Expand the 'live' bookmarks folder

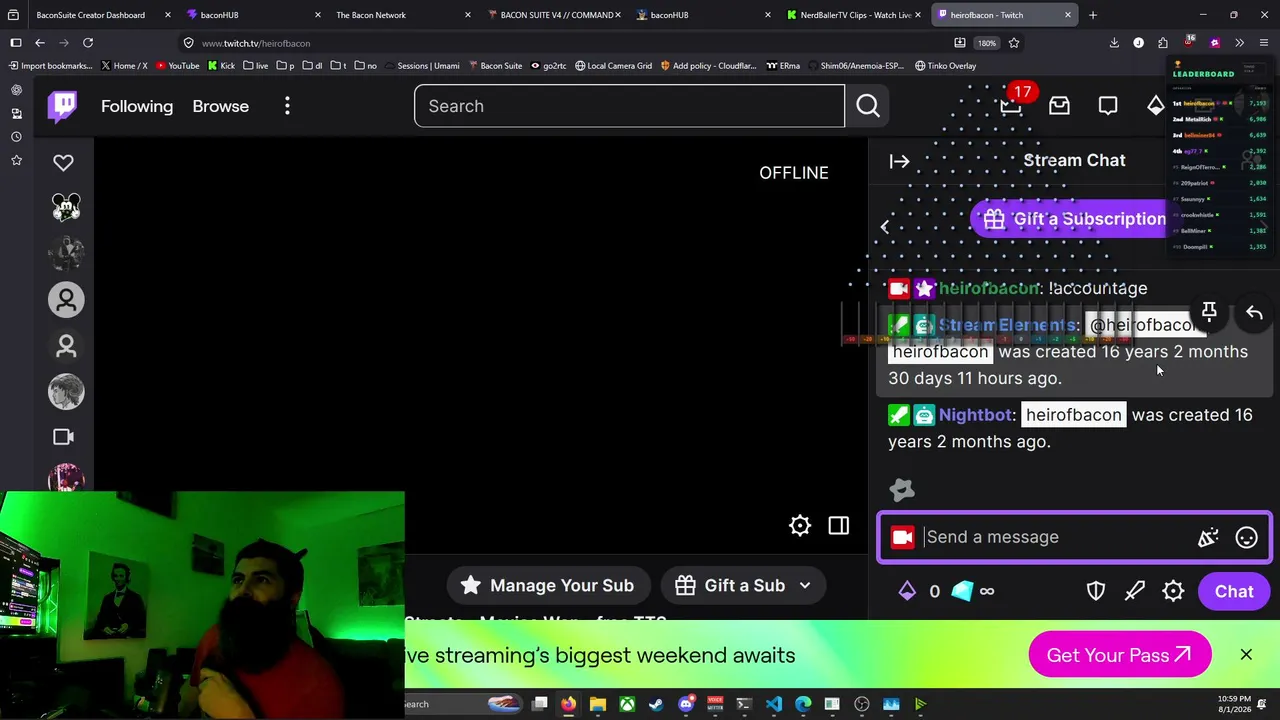click(255, 66)
